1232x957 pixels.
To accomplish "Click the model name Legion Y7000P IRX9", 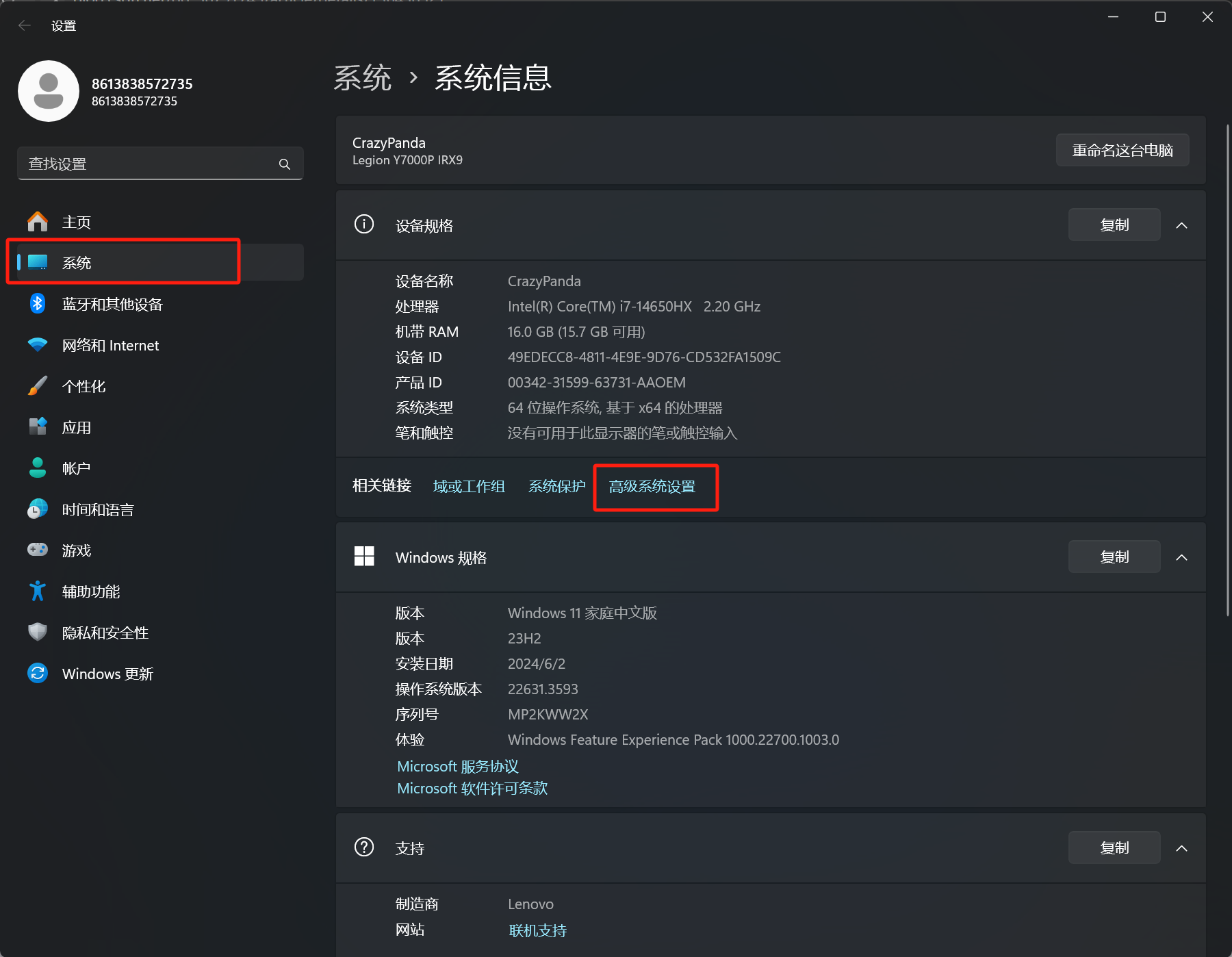I will (407, 159).
